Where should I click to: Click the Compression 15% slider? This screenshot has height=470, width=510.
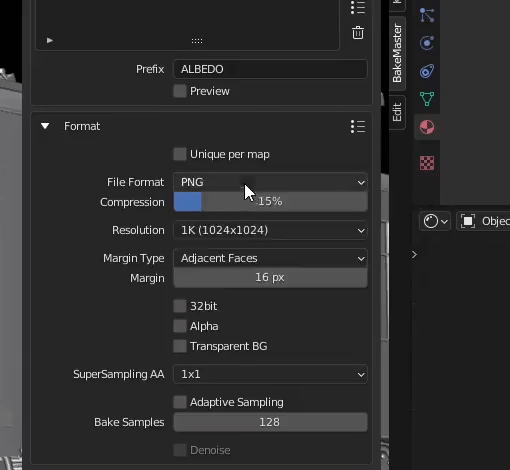[x=270, y=202]
